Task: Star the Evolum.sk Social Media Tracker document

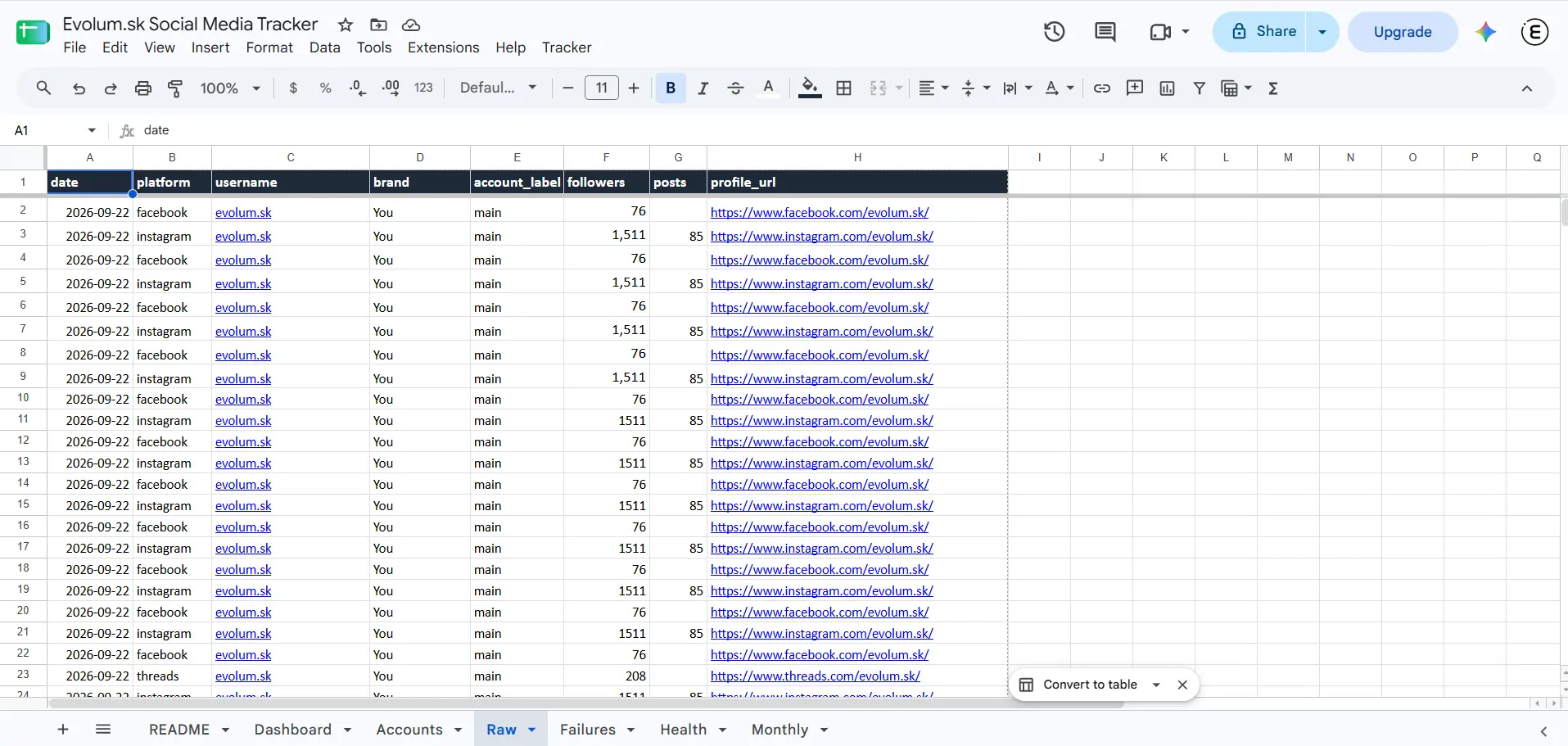Action: (346, 25)
